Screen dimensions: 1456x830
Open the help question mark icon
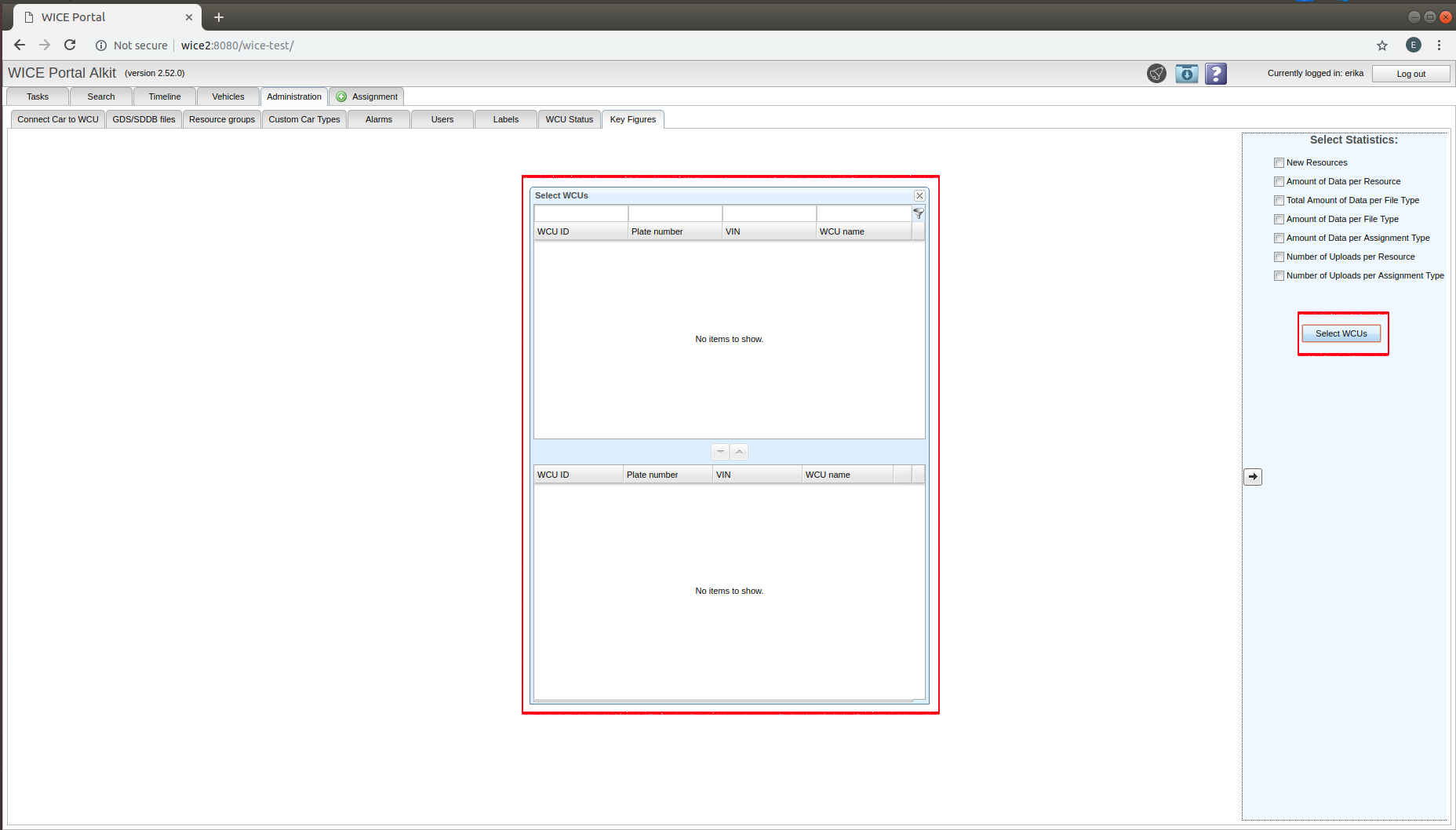point(1216,74)
